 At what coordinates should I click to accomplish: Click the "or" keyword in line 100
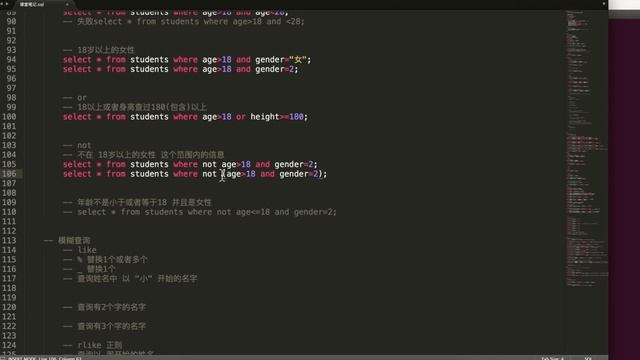point(241,117)
